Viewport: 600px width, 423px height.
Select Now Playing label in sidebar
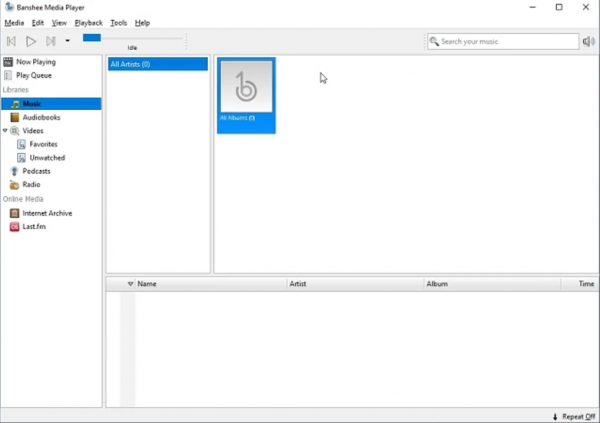[36, 62]
